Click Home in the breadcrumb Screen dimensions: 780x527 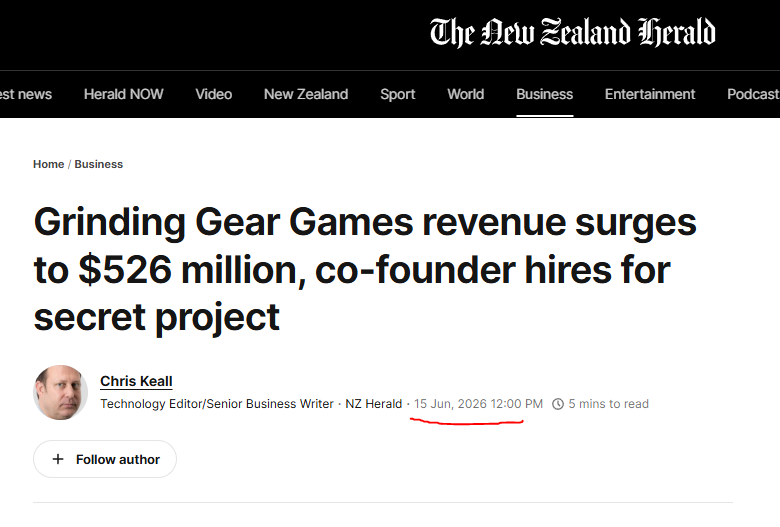[48, 164]
